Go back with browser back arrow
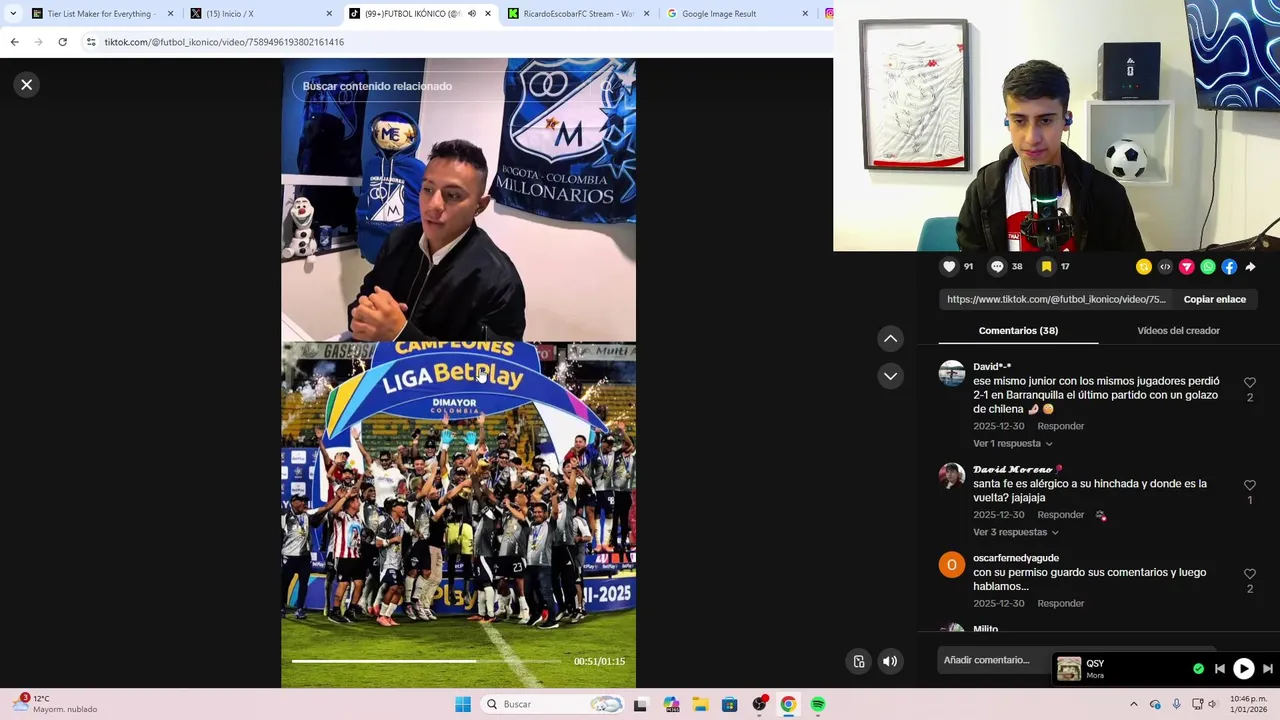Screen dimensions: 1280x720 (14, 42)
